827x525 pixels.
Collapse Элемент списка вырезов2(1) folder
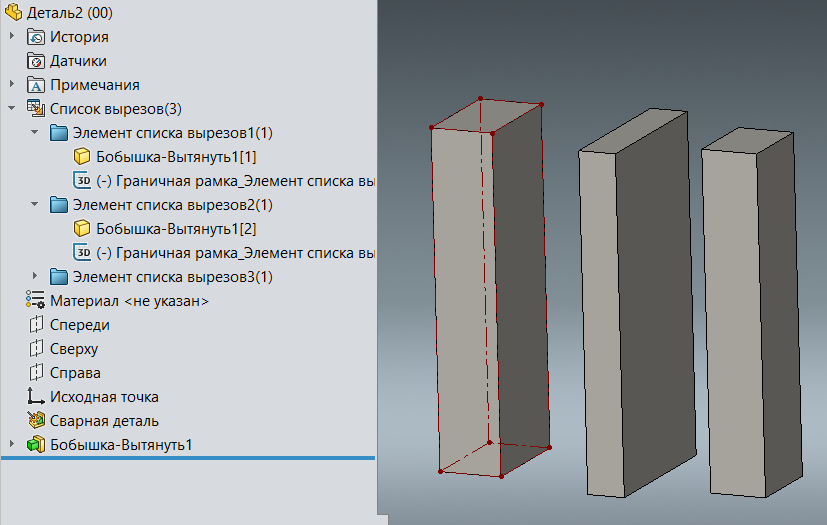(35, 204)
